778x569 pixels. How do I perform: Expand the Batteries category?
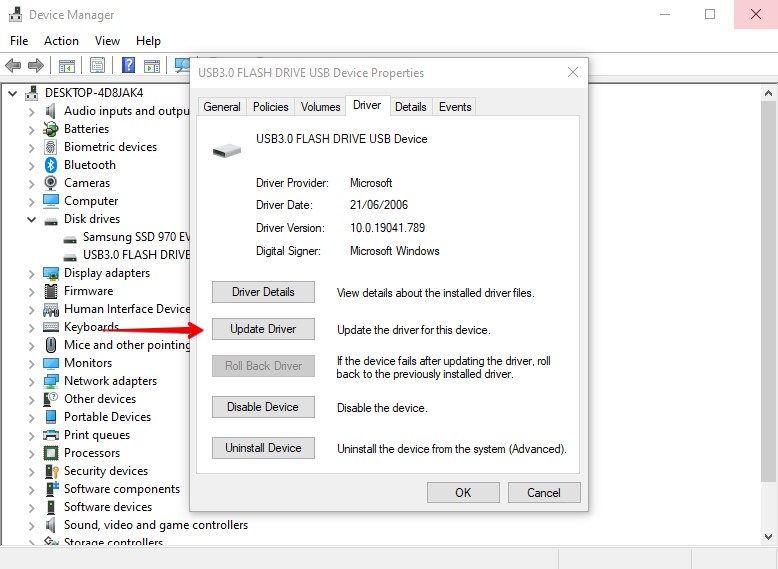pyautogui.click(x=31, y=129)
